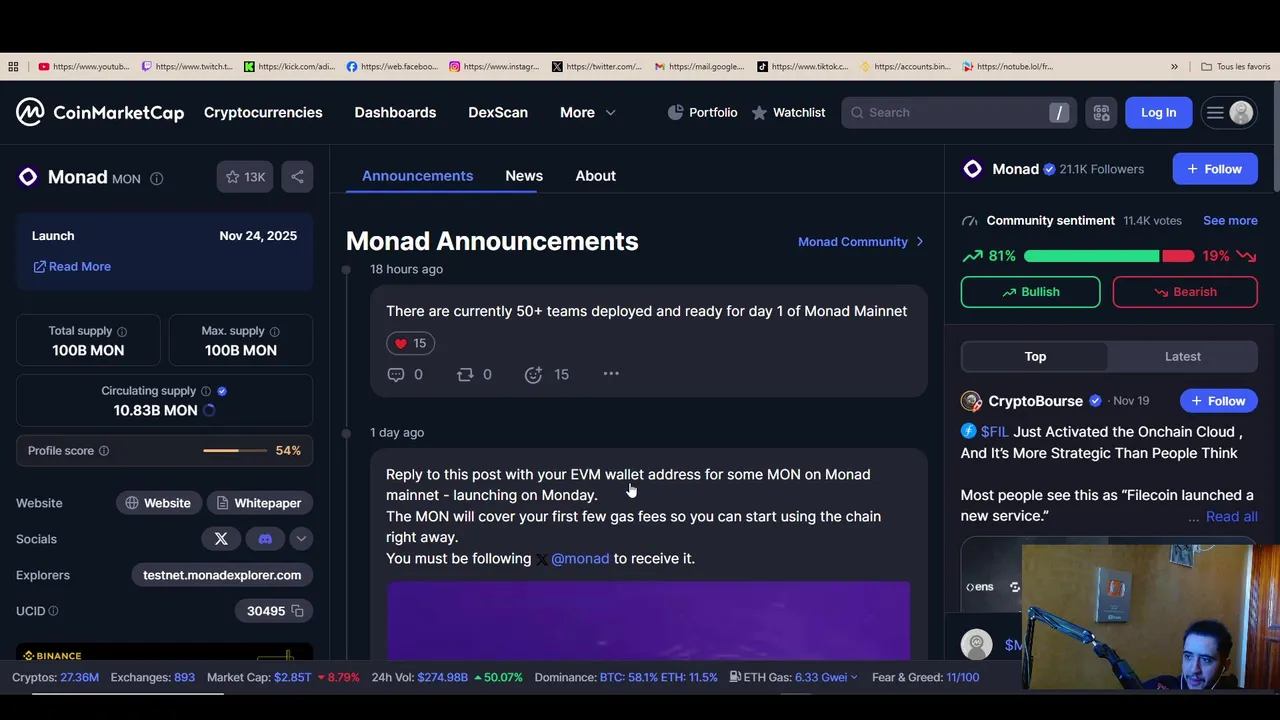
Task: Open Monad's X social link
Action: tap(221, 539)
